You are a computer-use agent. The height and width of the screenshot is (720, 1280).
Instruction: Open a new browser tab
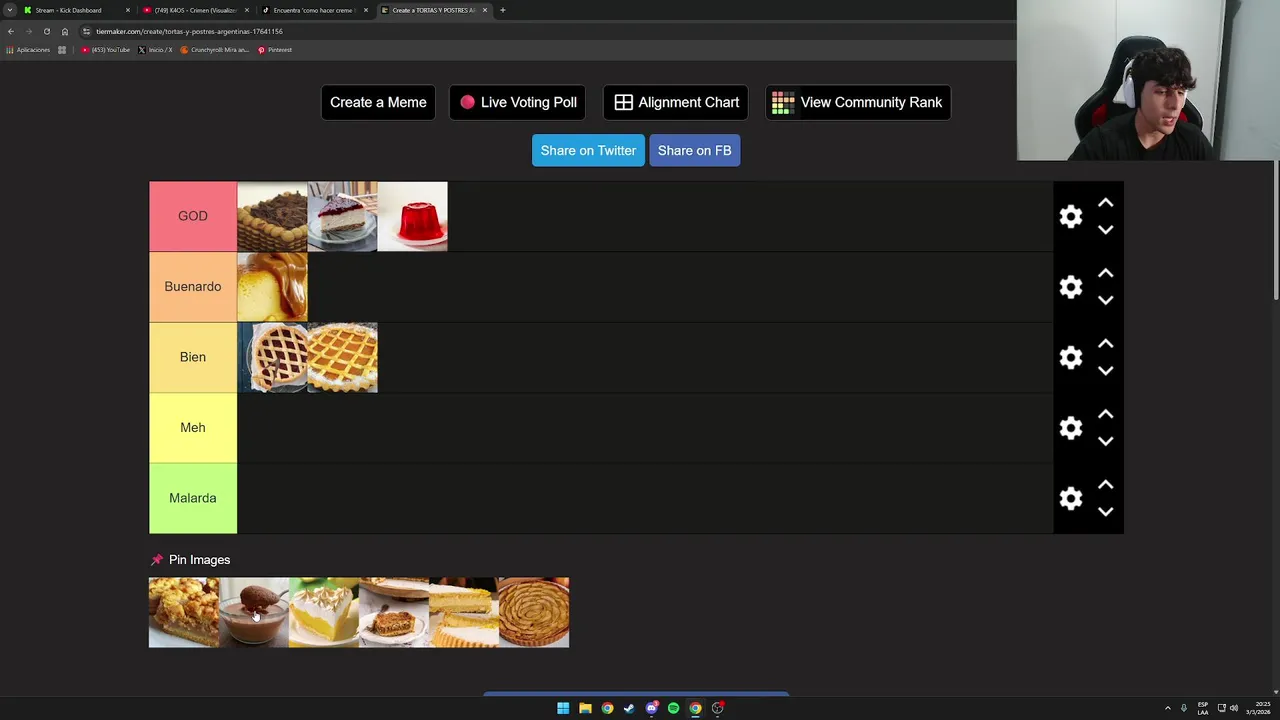[x=502, y=10]
